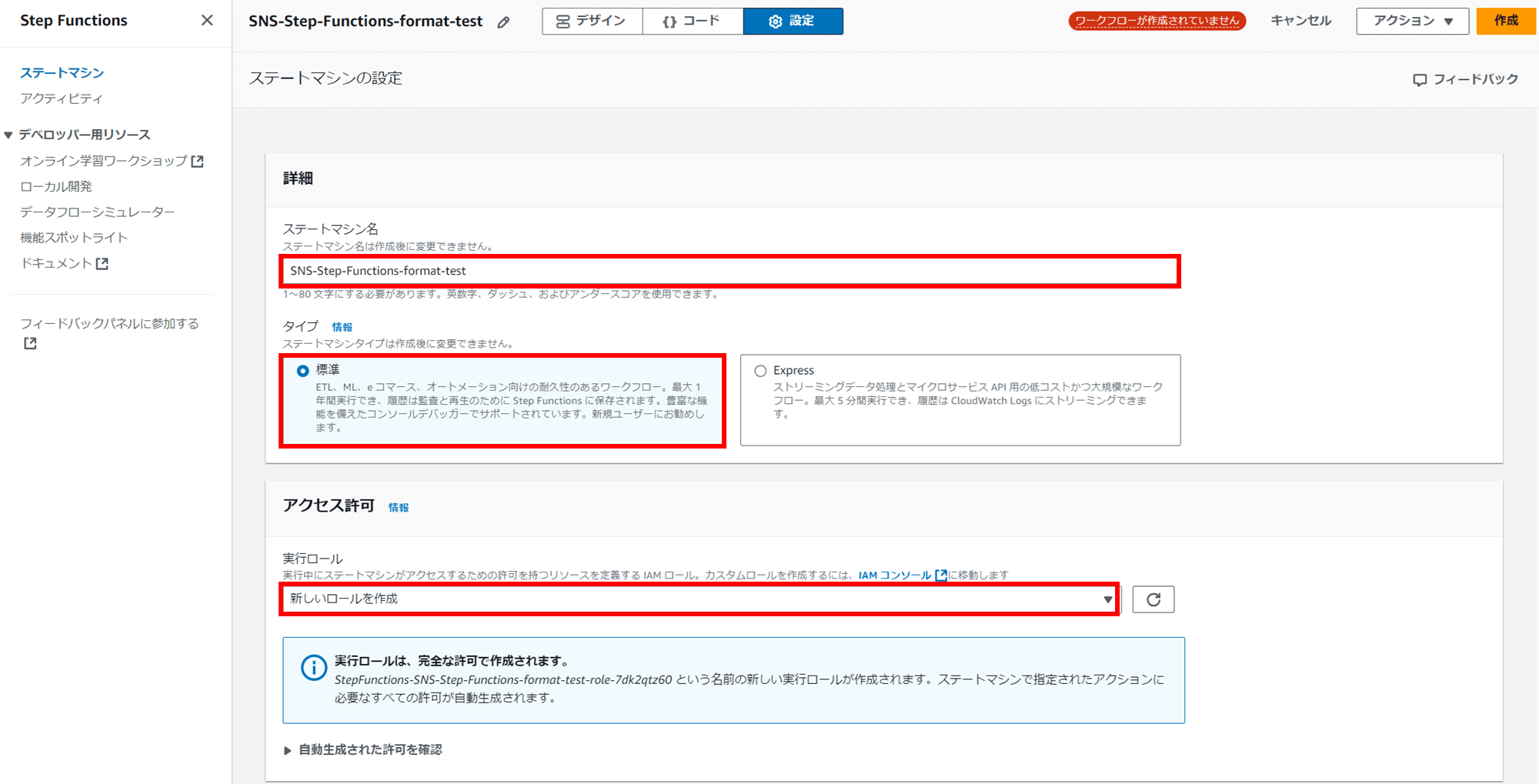
Task: Click the braces icon on コード tab
Action: 669,22
